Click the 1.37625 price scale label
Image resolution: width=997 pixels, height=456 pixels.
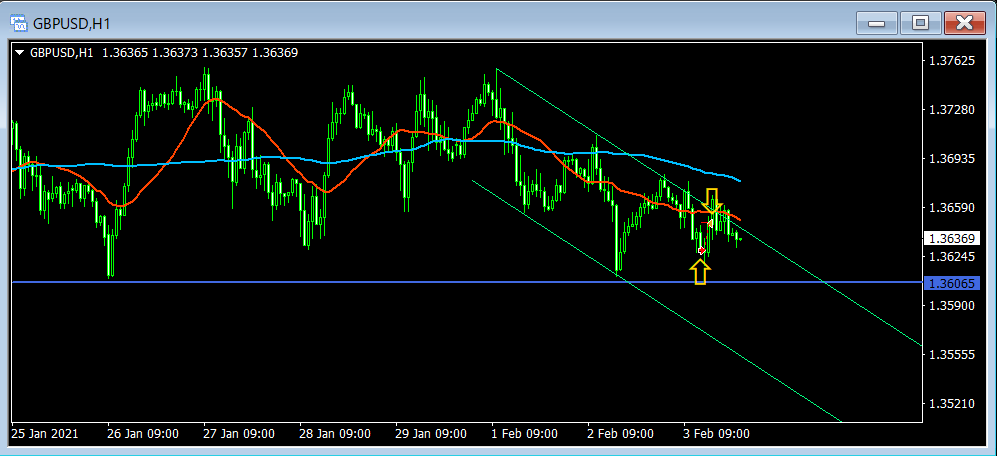coord(952,61)
